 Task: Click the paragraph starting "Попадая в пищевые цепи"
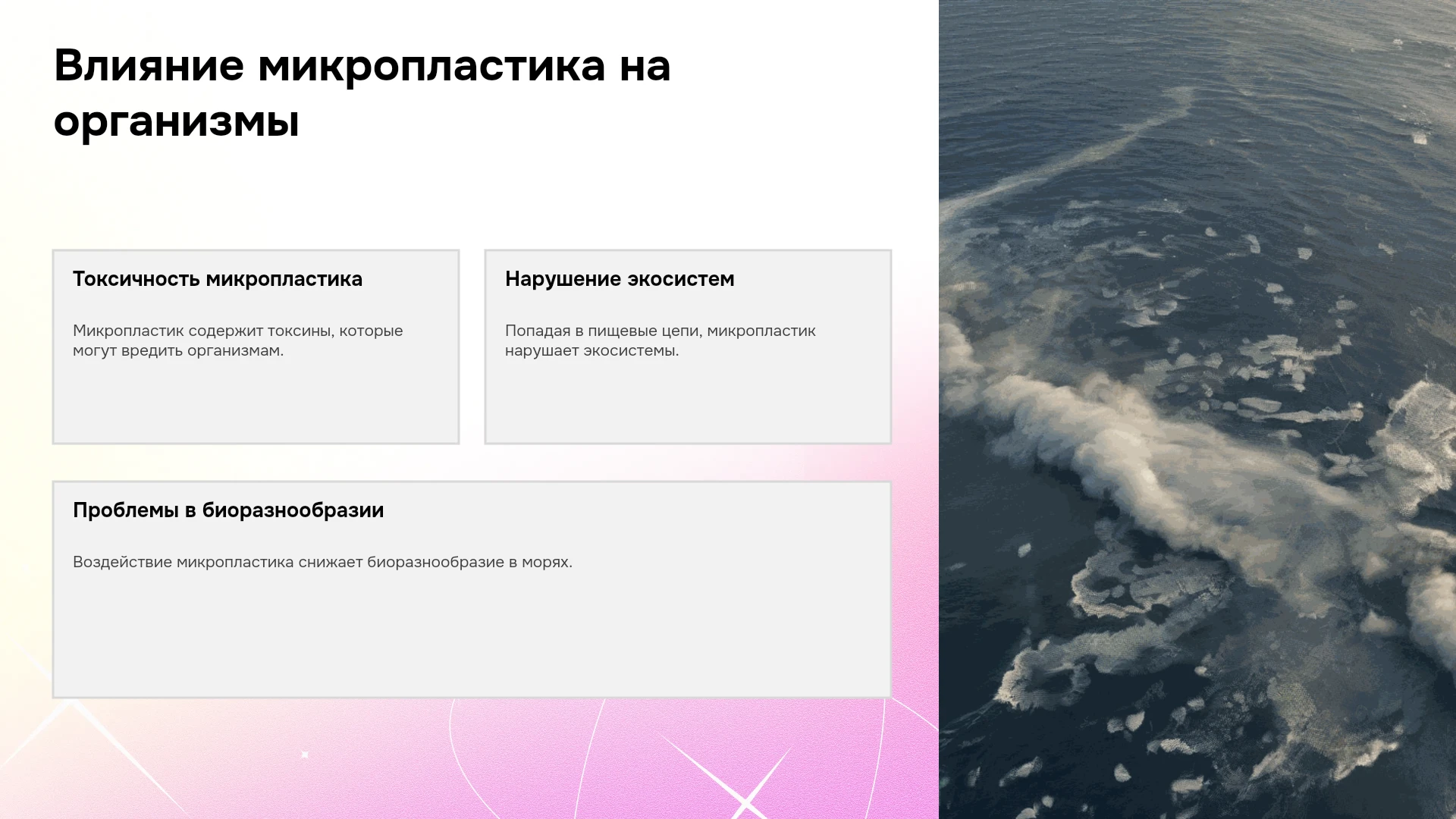tap(661, 340)
